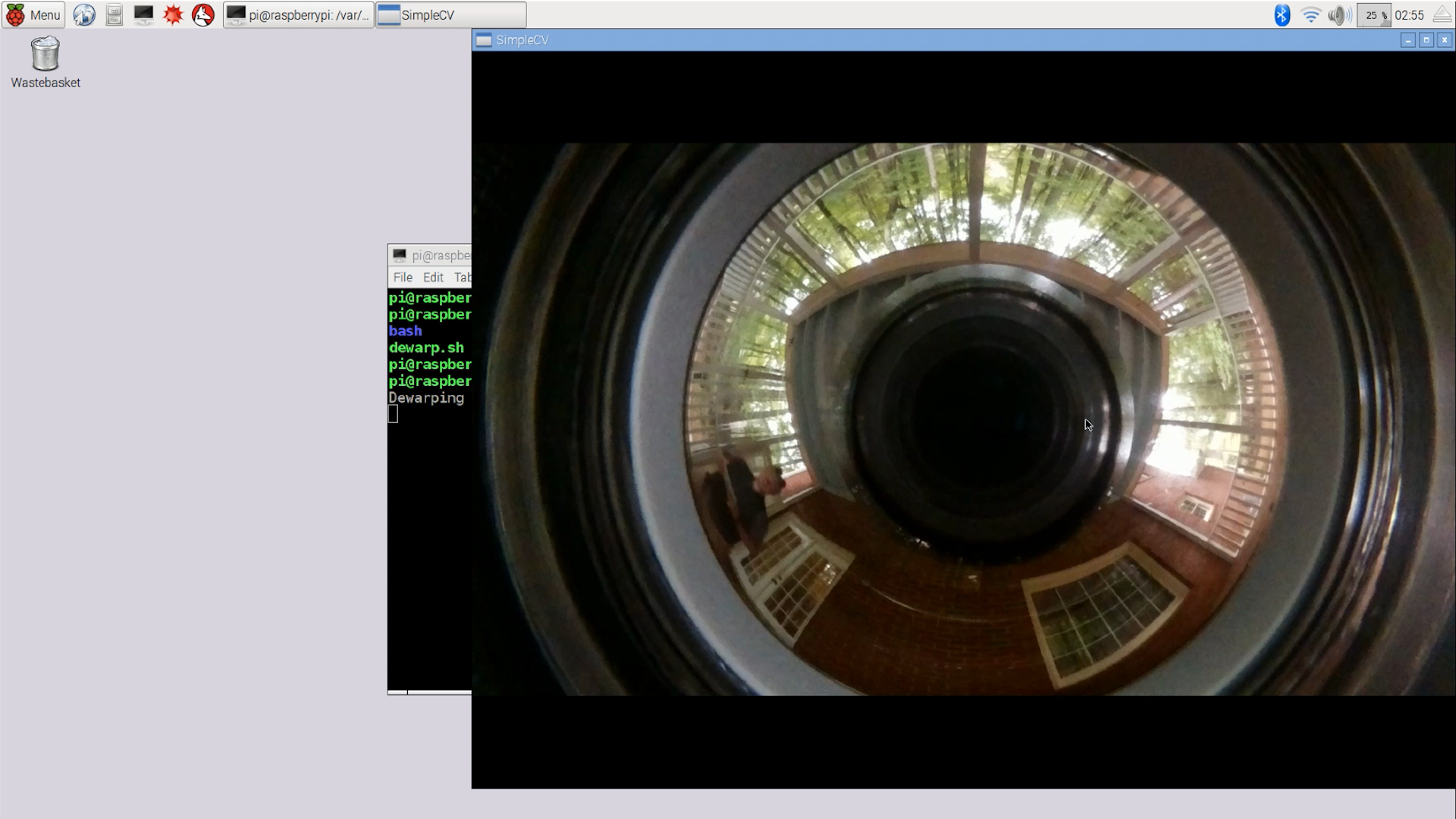1456x819 pixels.
Task: Click the Bluetooth tray icon
Action: click(x=1282, y=15)
